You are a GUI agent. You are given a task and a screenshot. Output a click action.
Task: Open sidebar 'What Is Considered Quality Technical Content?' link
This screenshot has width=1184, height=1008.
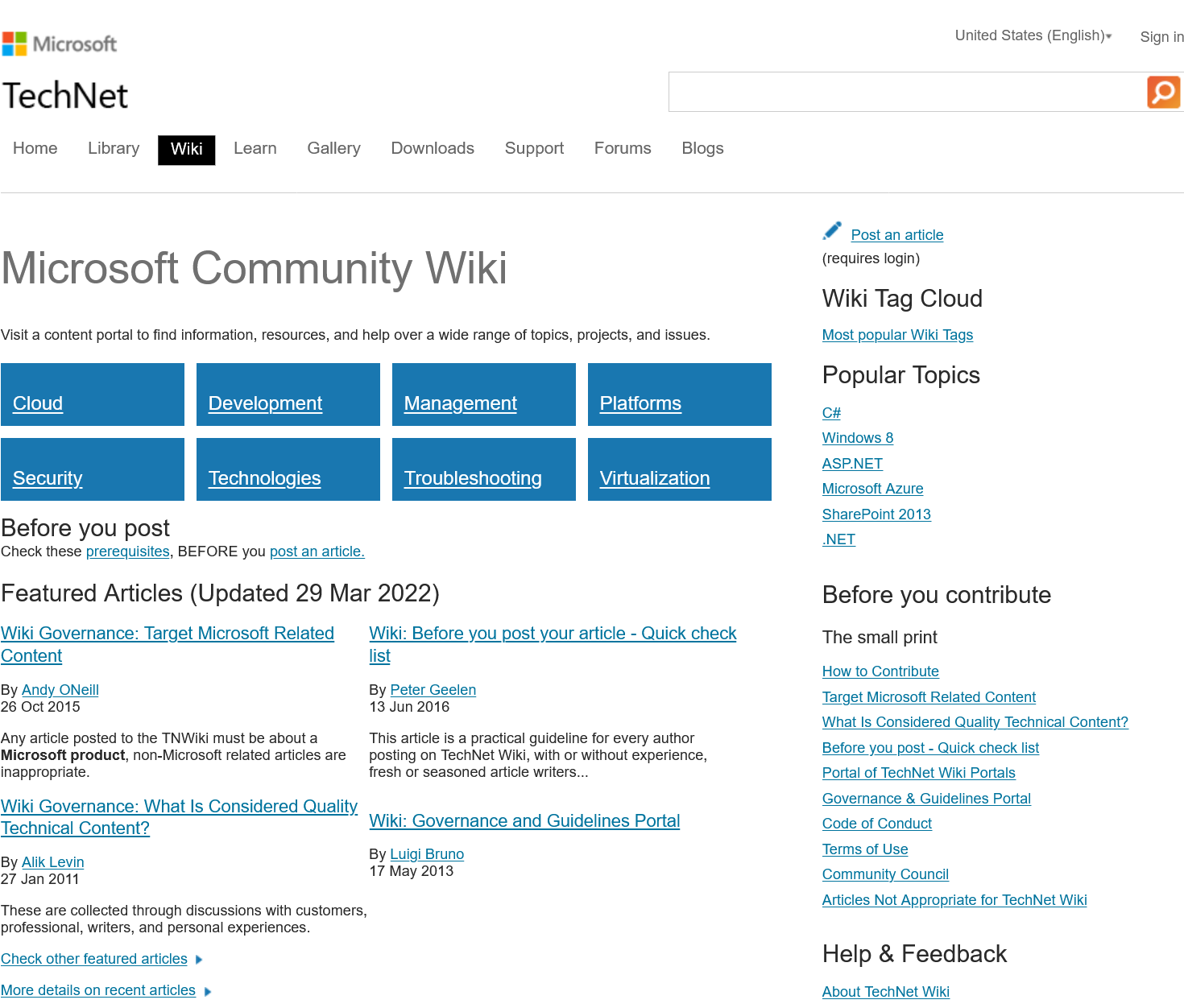(x=975, y=722)
